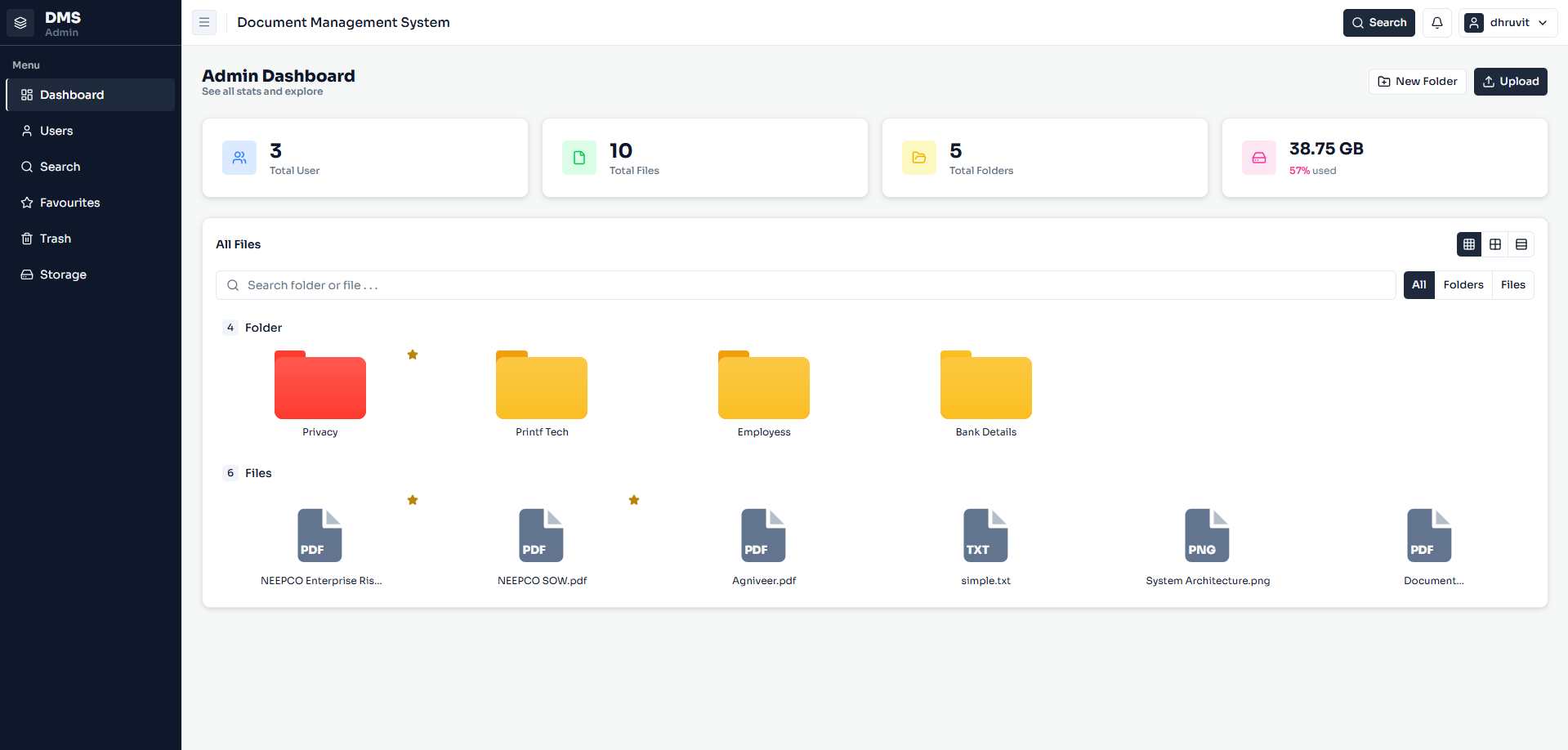Select the Folders filter tab
Viewport: 1568px width, 750px height.
click(x=1463, y=285)
